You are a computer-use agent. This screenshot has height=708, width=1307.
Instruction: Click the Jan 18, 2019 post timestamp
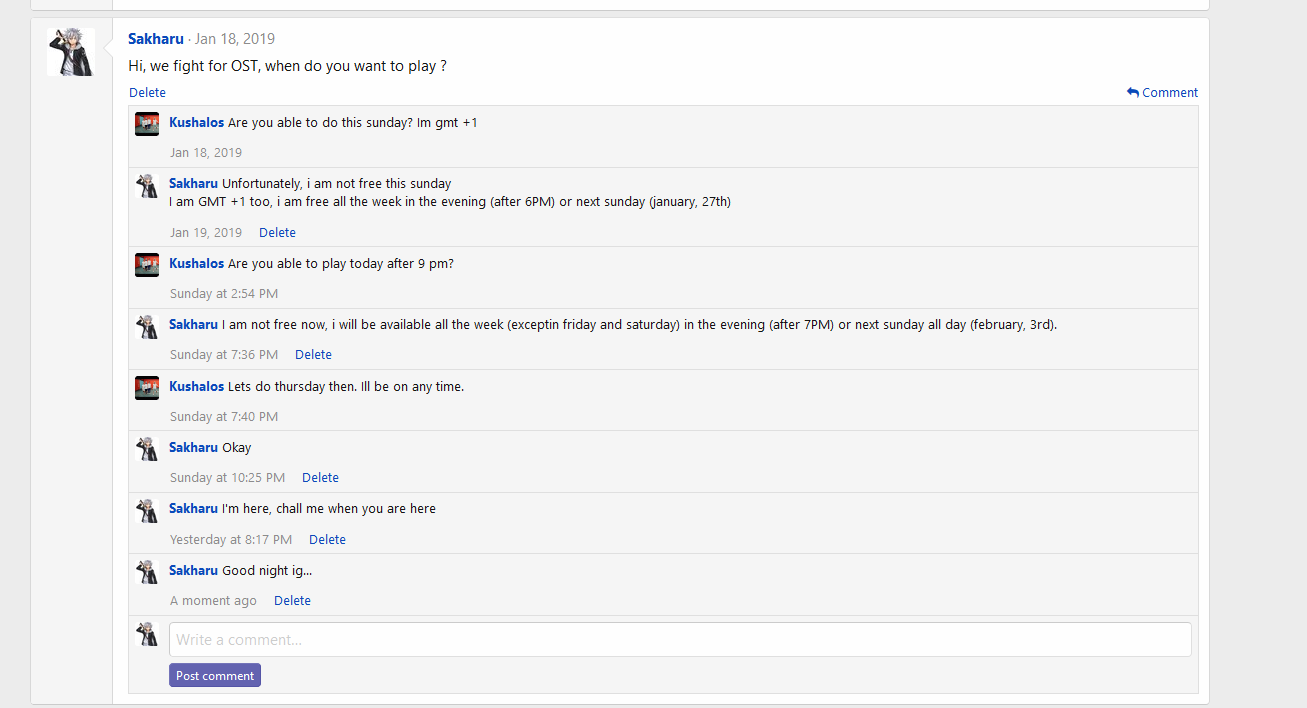click(x=234, y=39)
